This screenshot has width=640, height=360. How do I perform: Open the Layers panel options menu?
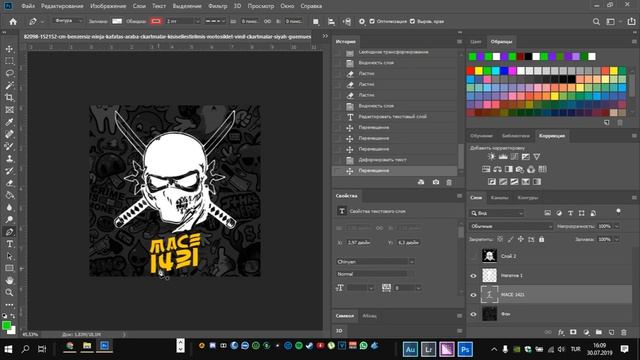634,198
